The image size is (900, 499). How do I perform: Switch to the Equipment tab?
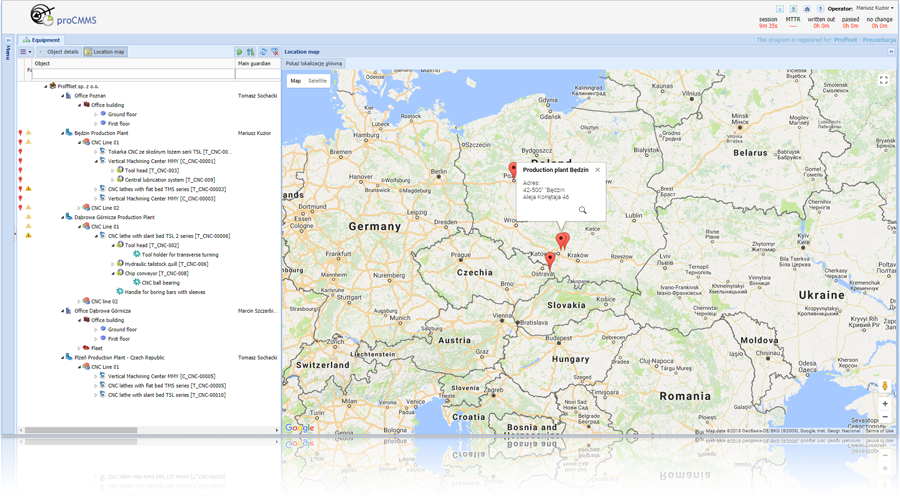(41, 40)
